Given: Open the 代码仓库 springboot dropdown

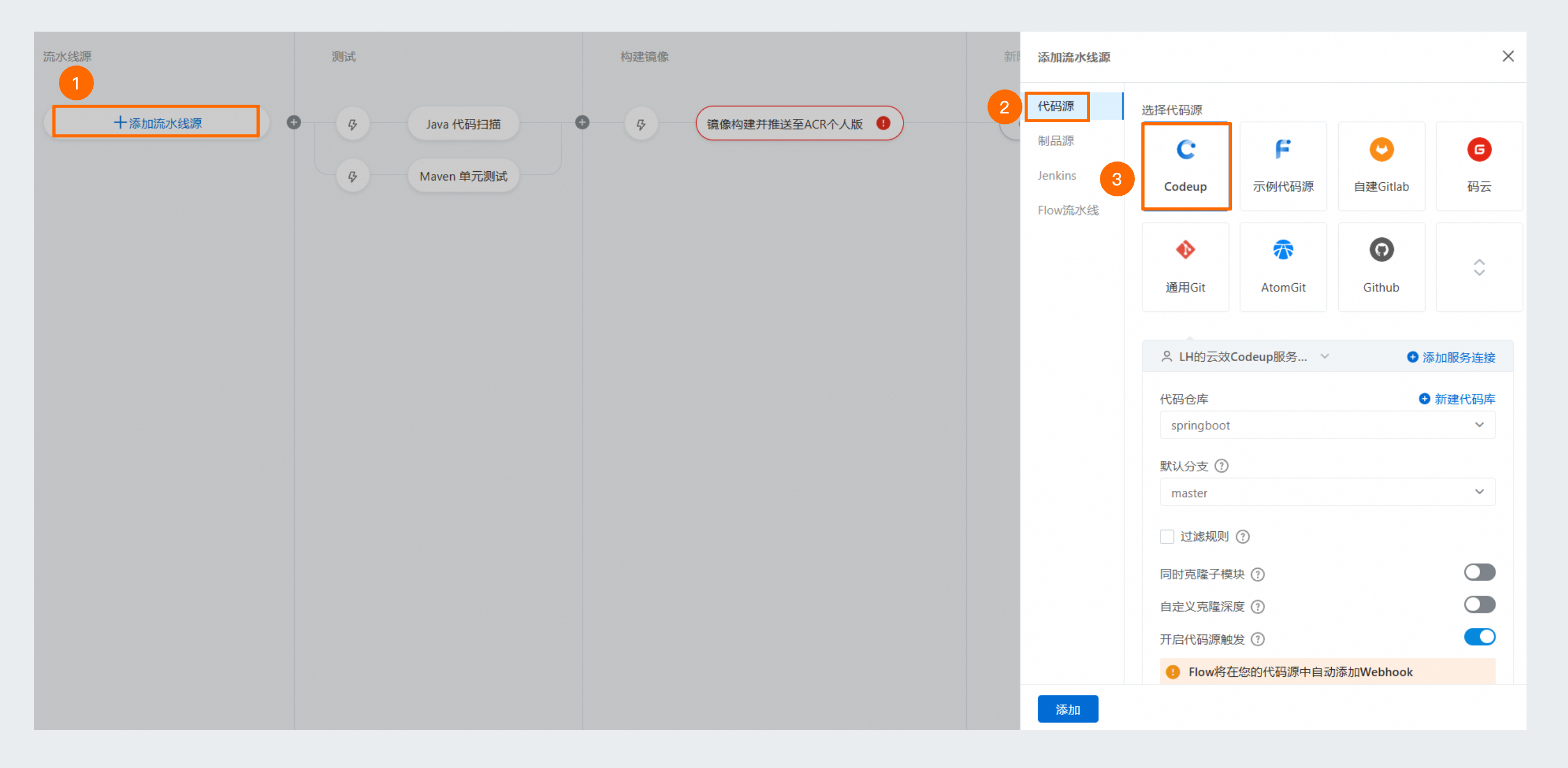Looking at the screenshot, I should pyautogui.click(x=1327, y=425).
